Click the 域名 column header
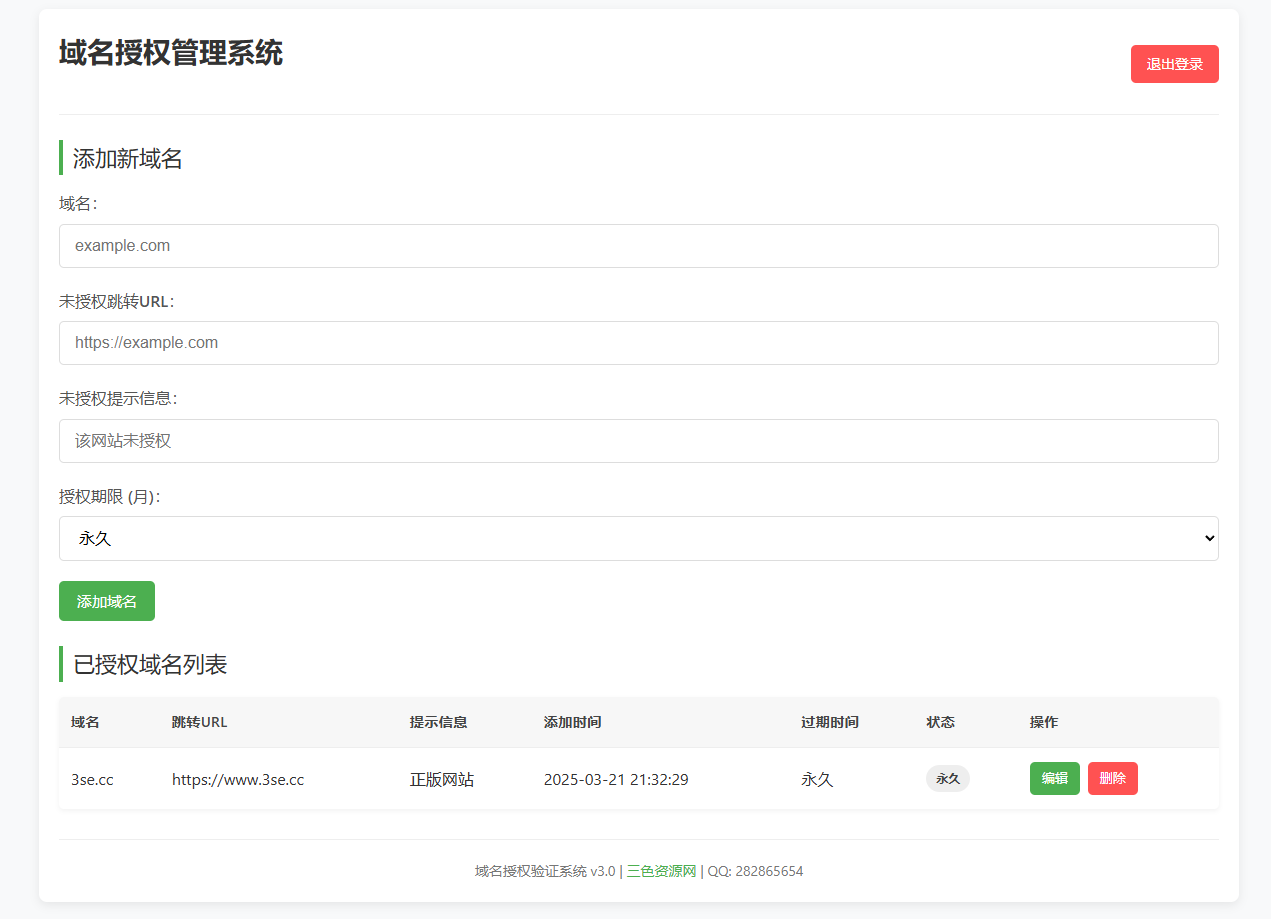The height and width of the screenshot is (919, 1271). click(x=85, y=722)
